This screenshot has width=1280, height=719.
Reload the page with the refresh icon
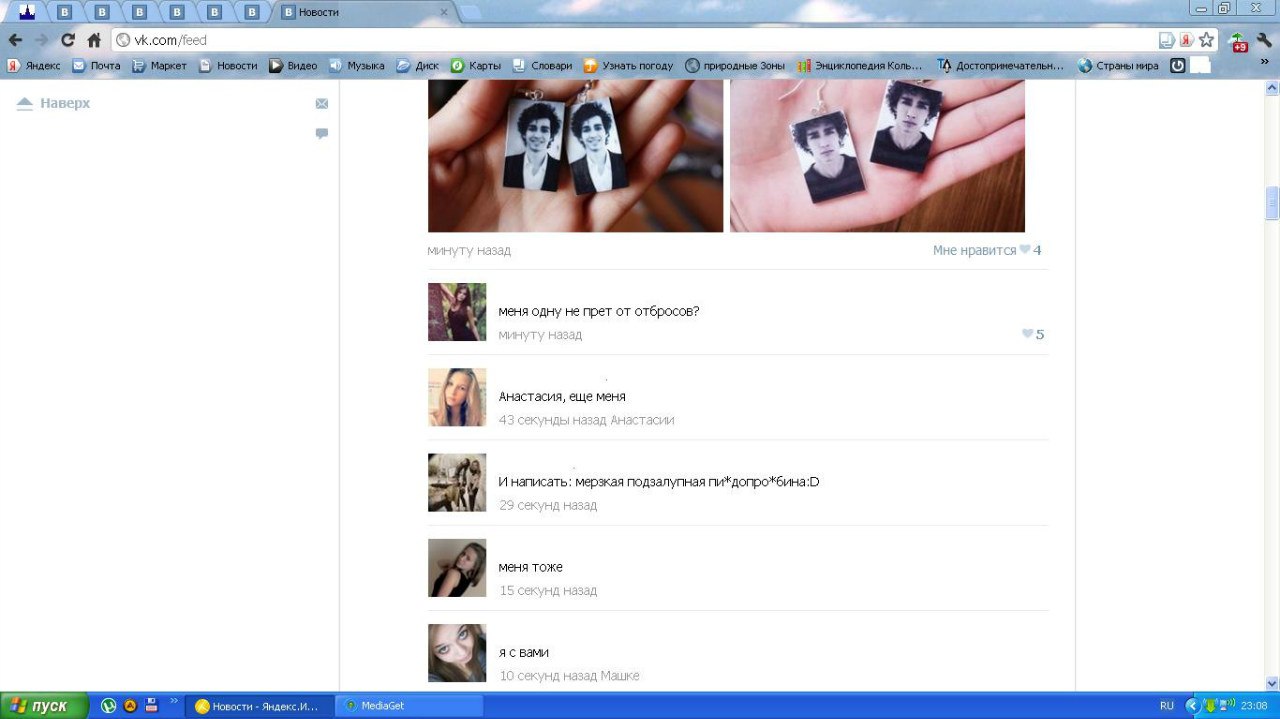[68, 40]
